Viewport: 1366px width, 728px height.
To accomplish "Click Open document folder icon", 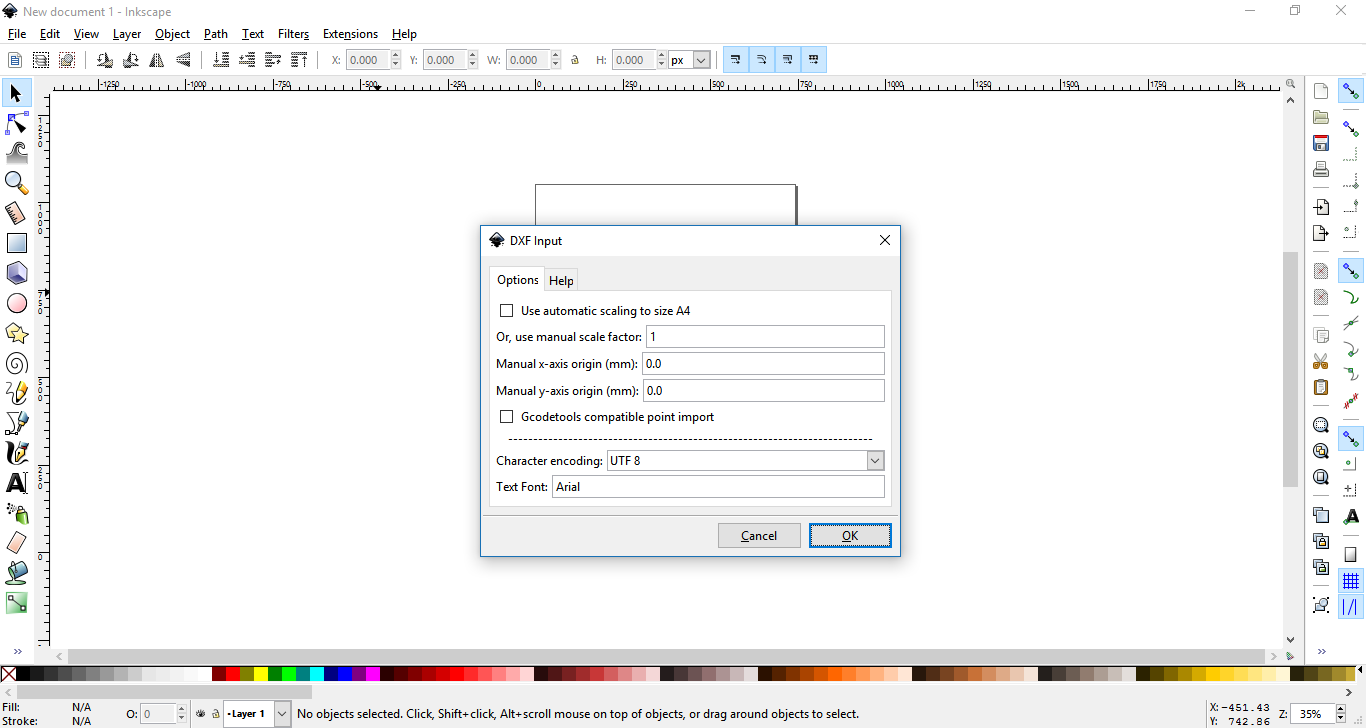I will [x=1321, y=117].
